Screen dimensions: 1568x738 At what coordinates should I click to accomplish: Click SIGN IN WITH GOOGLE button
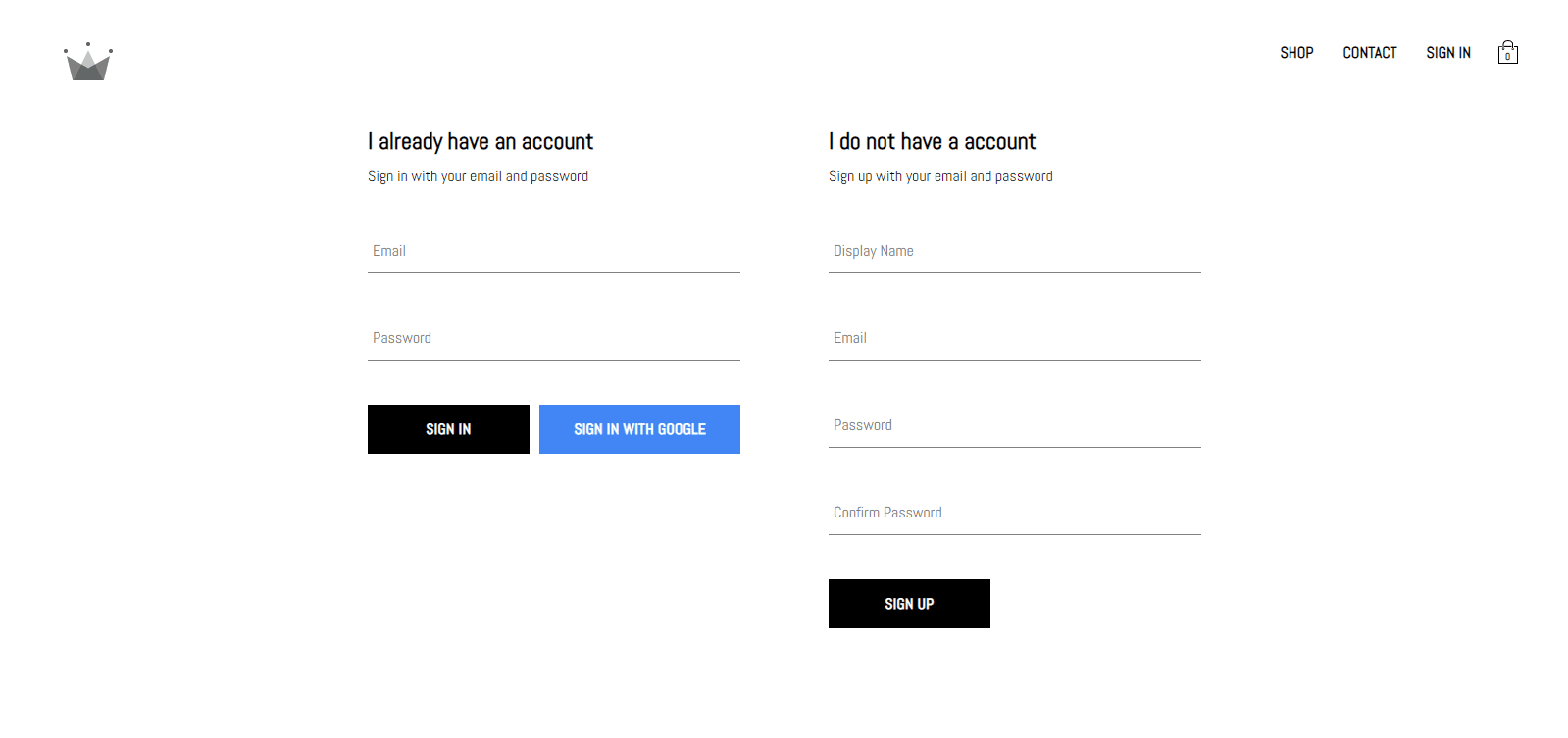pos(639,429)
